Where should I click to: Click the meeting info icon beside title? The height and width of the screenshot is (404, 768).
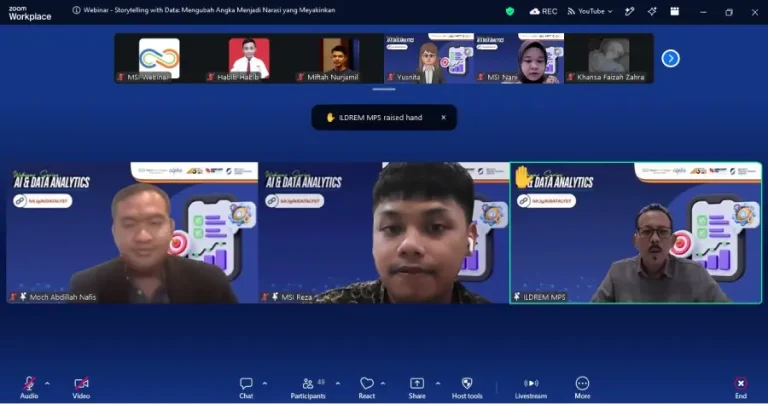point(76,10)
